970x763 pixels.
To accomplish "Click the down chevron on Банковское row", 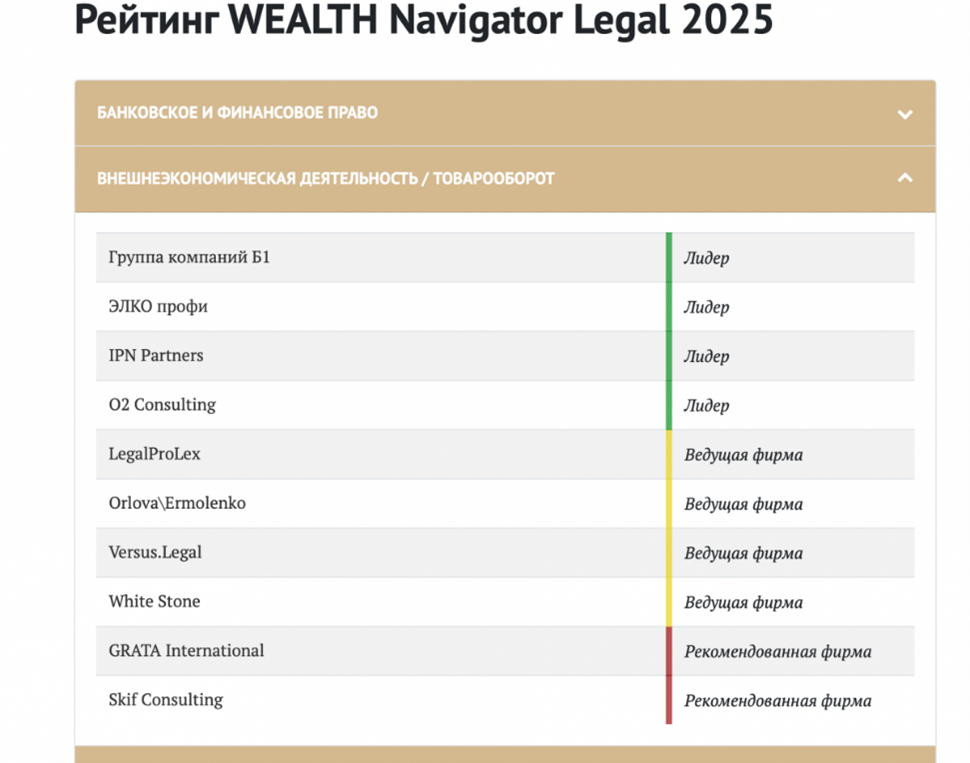I will click(x=905, y=114).
